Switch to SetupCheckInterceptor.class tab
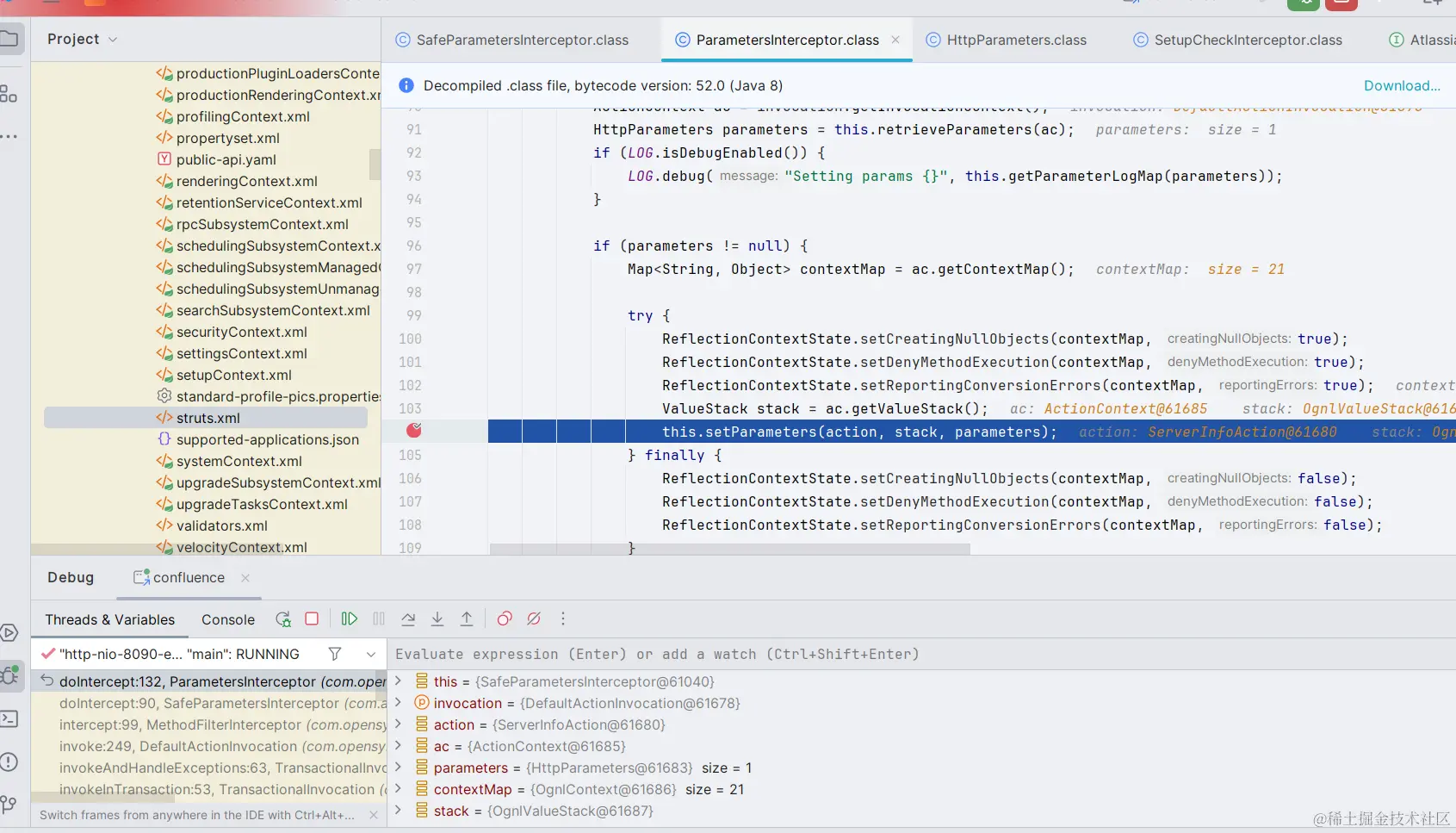This screenshot has height=833, width=1456. 1237,40
